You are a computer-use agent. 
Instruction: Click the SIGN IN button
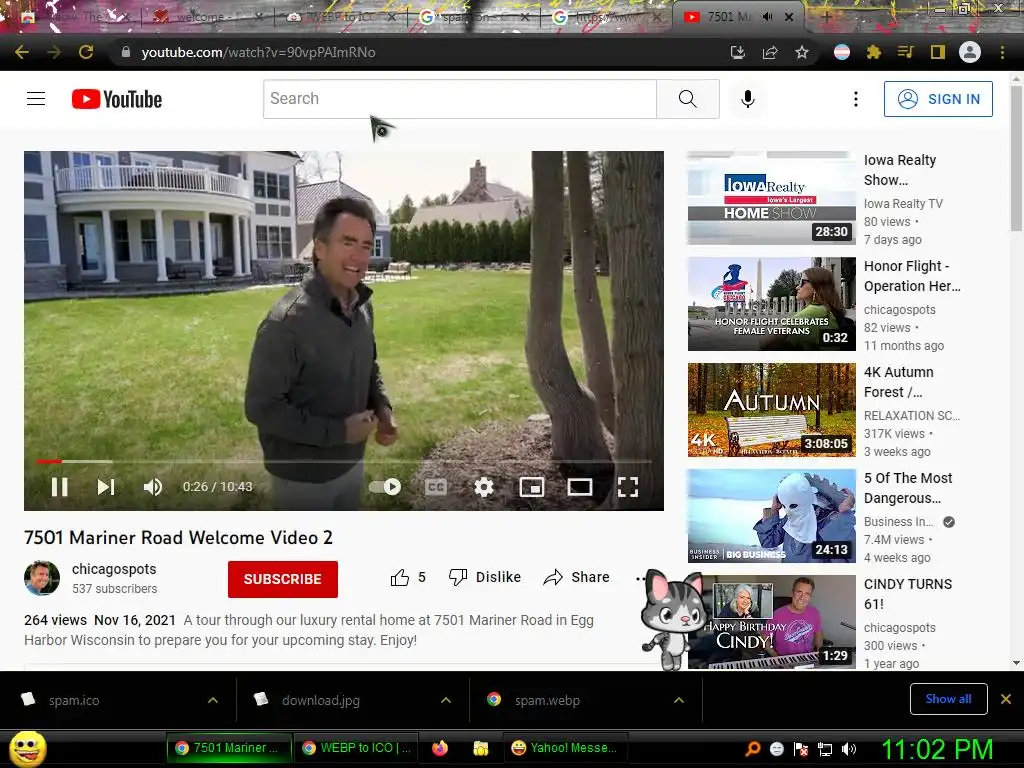938,99
